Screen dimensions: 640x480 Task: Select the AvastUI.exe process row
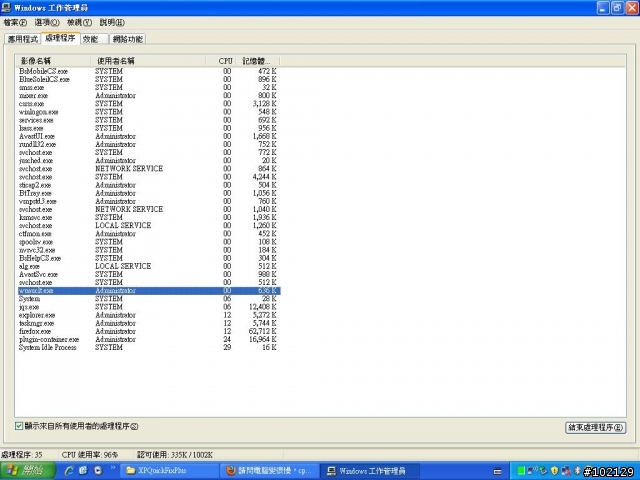click(148, 136)
